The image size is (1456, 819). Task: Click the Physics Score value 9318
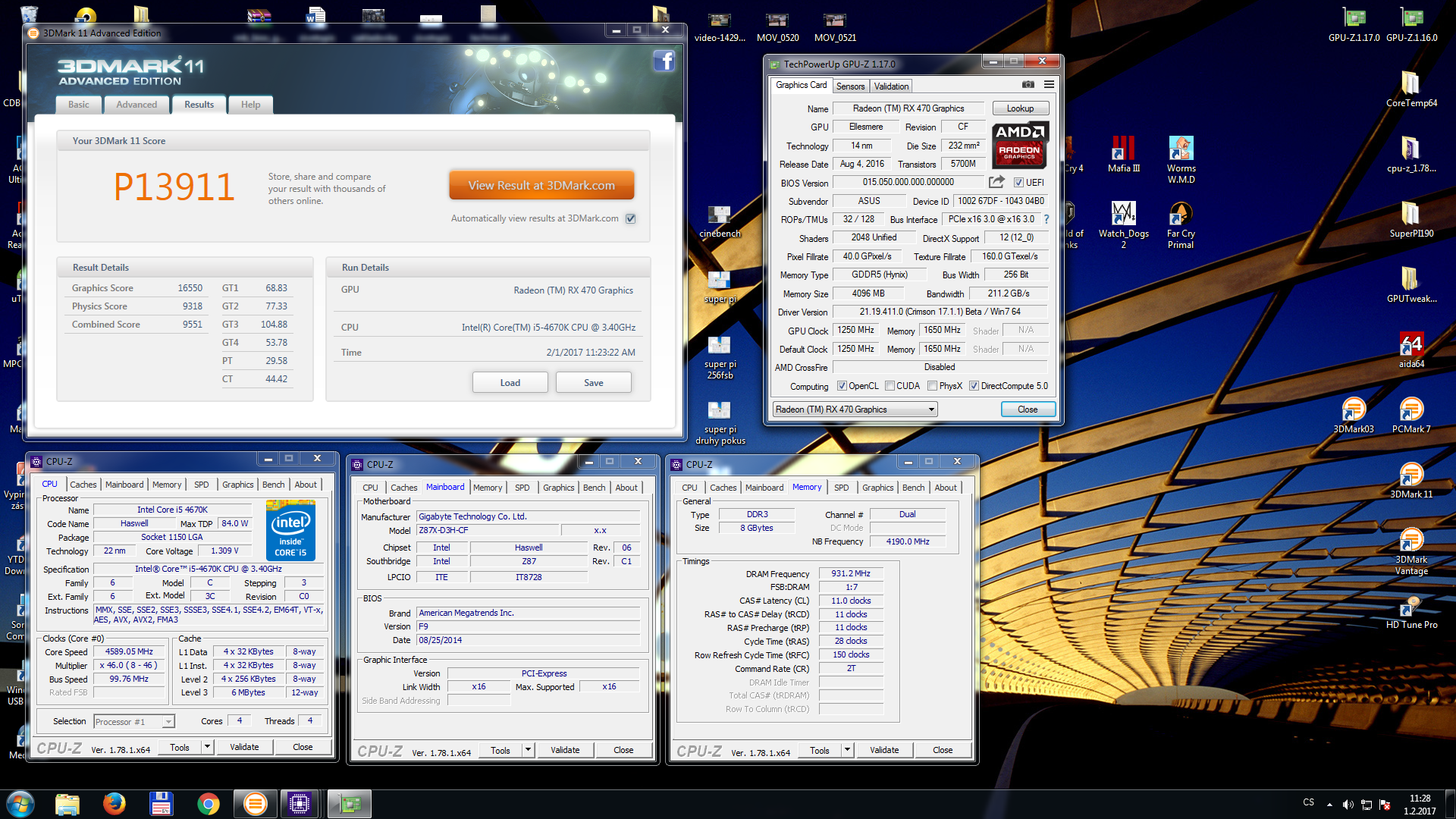(193, 306)
